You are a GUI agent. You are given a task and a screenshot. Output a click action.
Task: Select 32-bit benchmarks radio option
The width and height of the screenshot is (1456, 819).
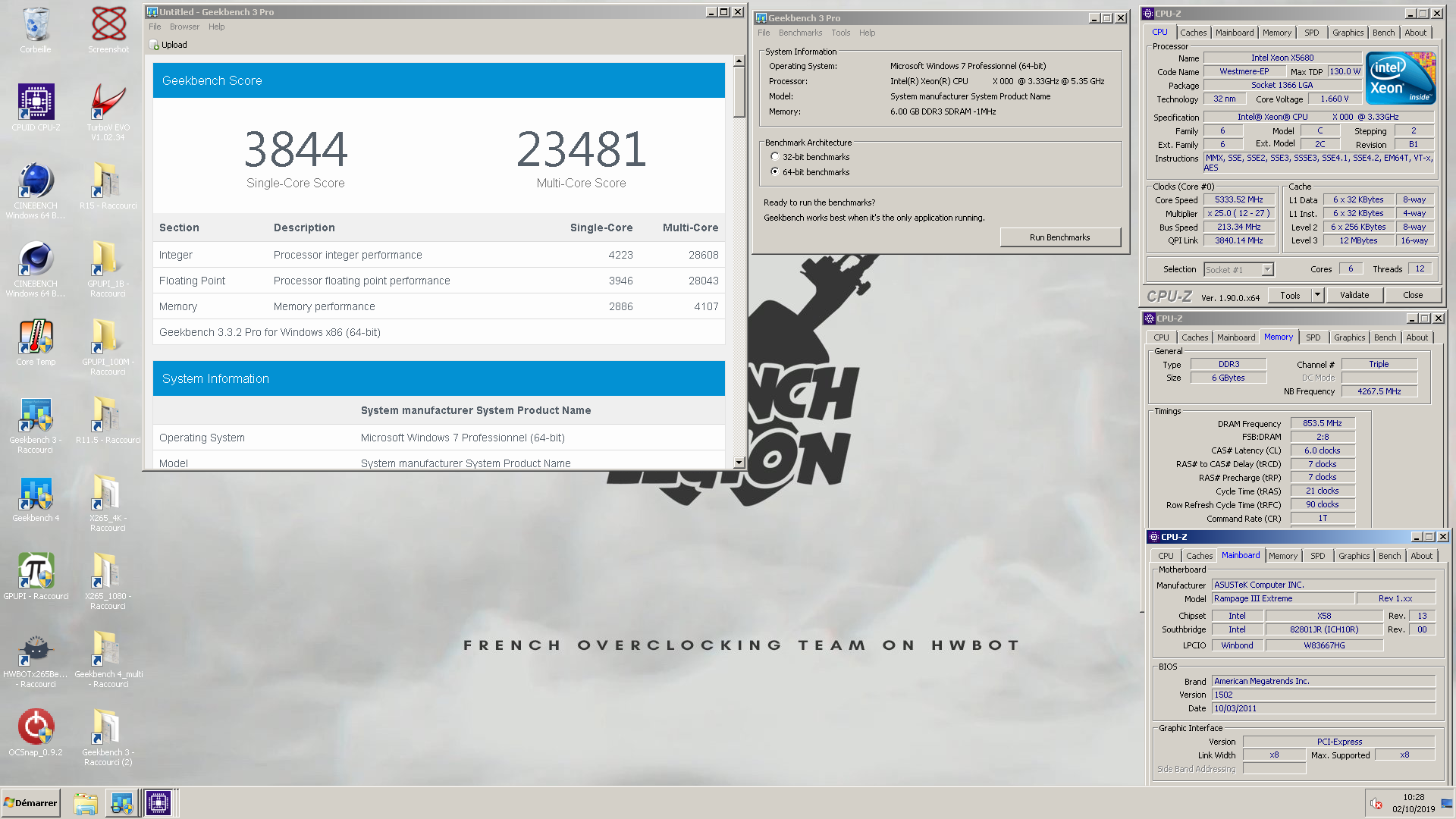coord(775,156)
